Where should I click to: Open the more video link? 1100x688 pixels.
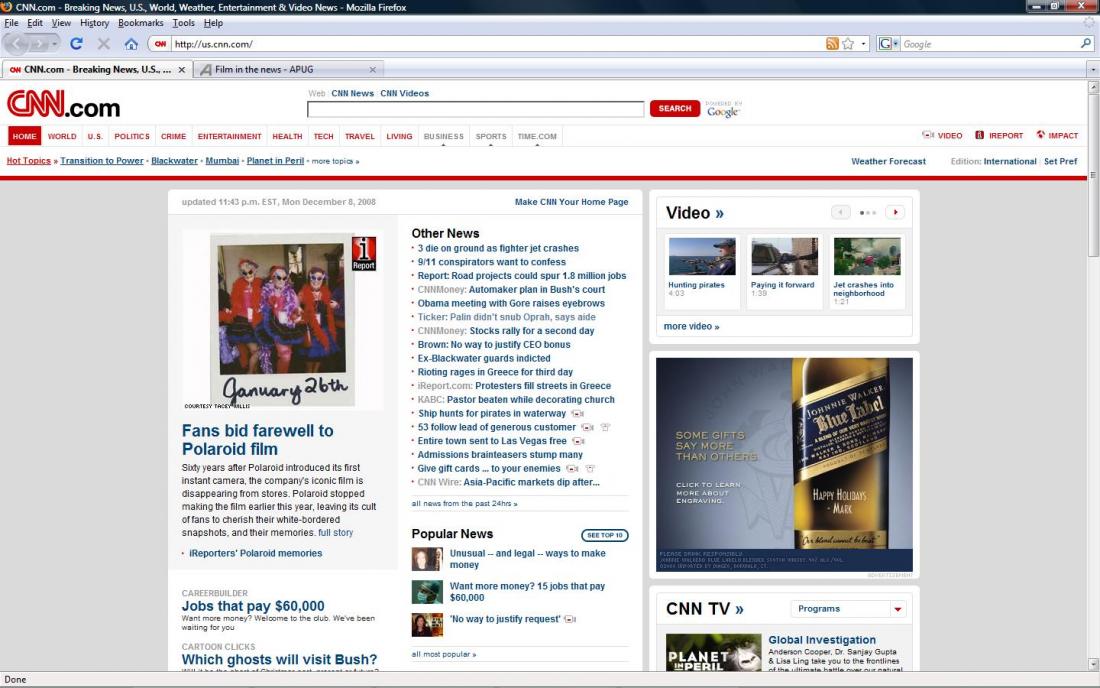click(692, 326)
